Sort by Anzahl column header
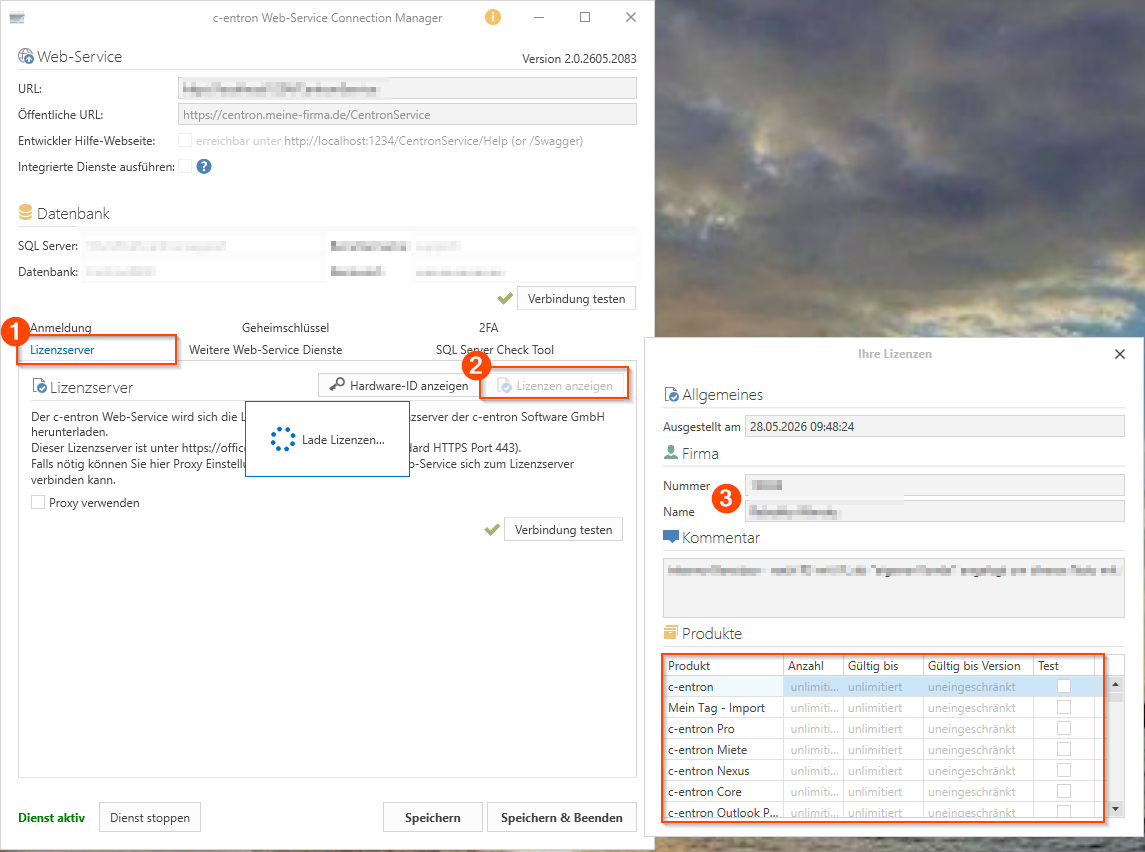The width and height of the screenshot is (1145, 852). (813, 665)
